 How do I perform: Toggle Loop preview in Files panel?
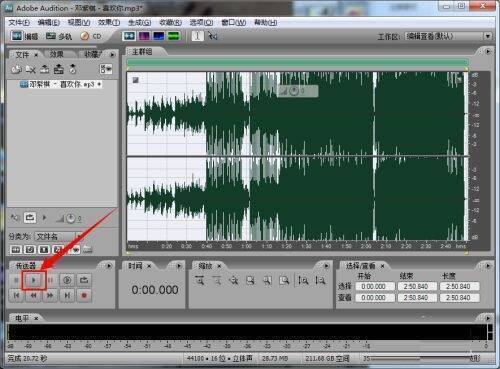(30, 218)
